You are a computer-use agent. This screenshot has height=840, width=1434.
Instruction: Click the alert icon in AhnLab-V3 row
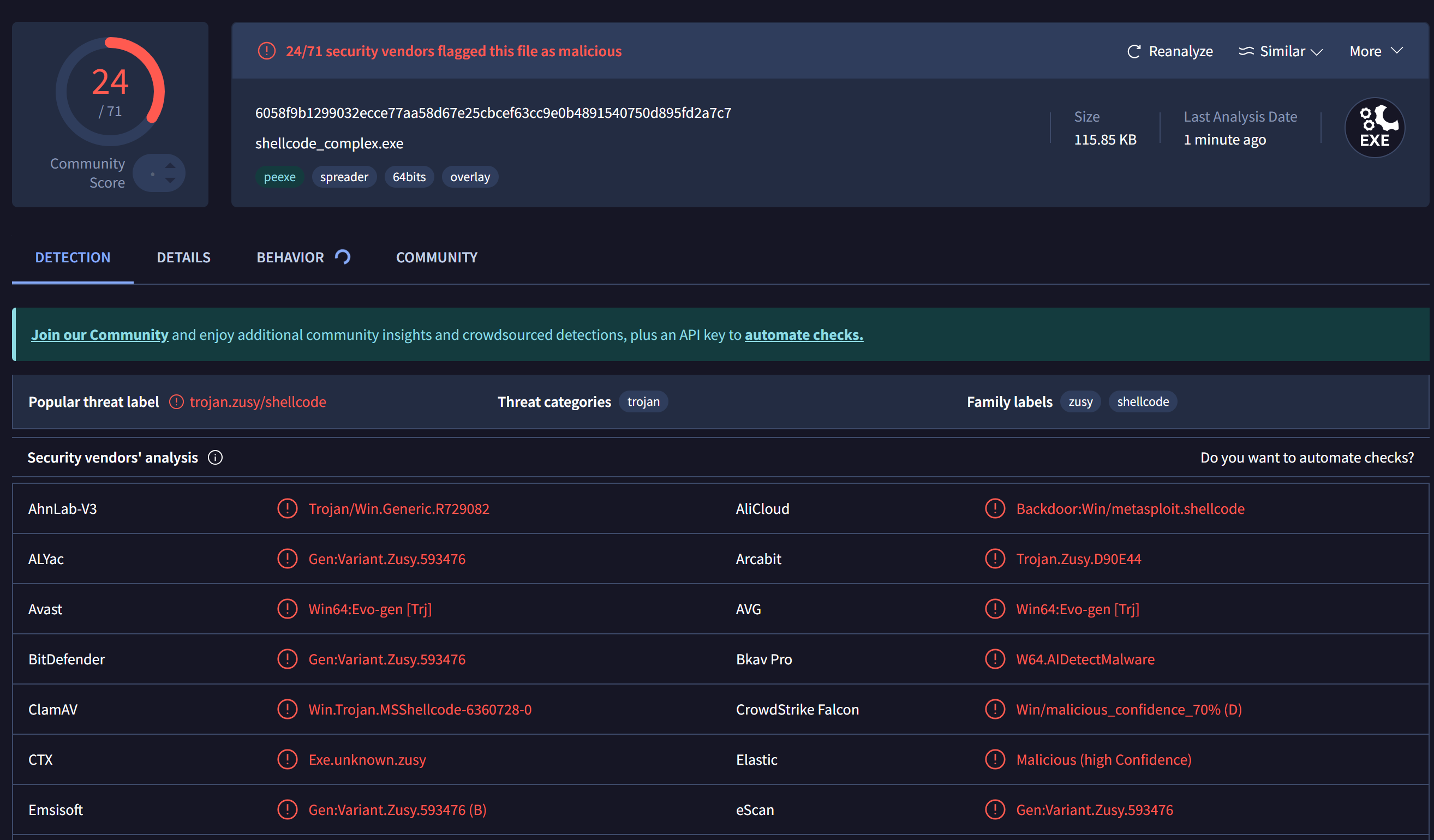tap(288, 508)
